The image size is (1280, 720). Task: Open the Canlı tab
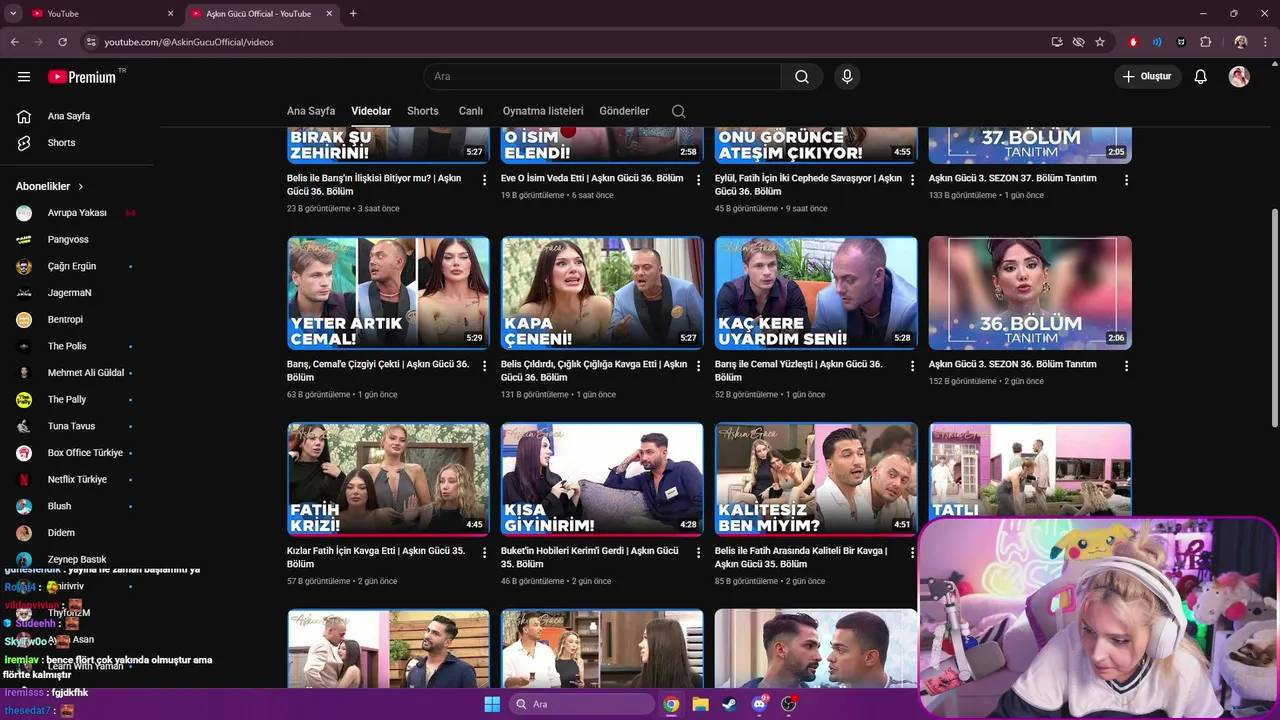click(x=470, y=111)
